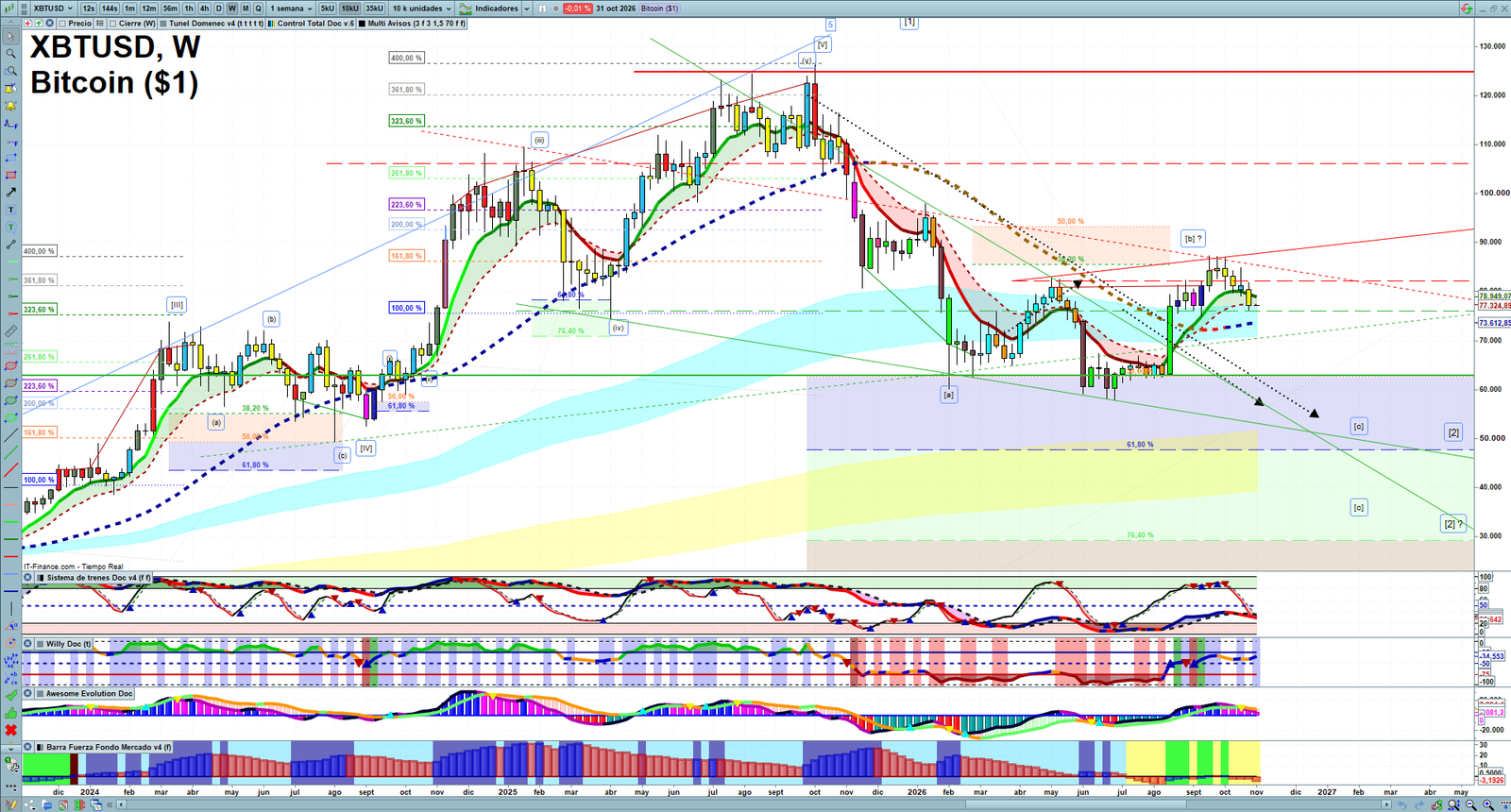Screen dimensions: 1511x812
Task: Click the red X delete drawings icon
Action: click(10, 730)
